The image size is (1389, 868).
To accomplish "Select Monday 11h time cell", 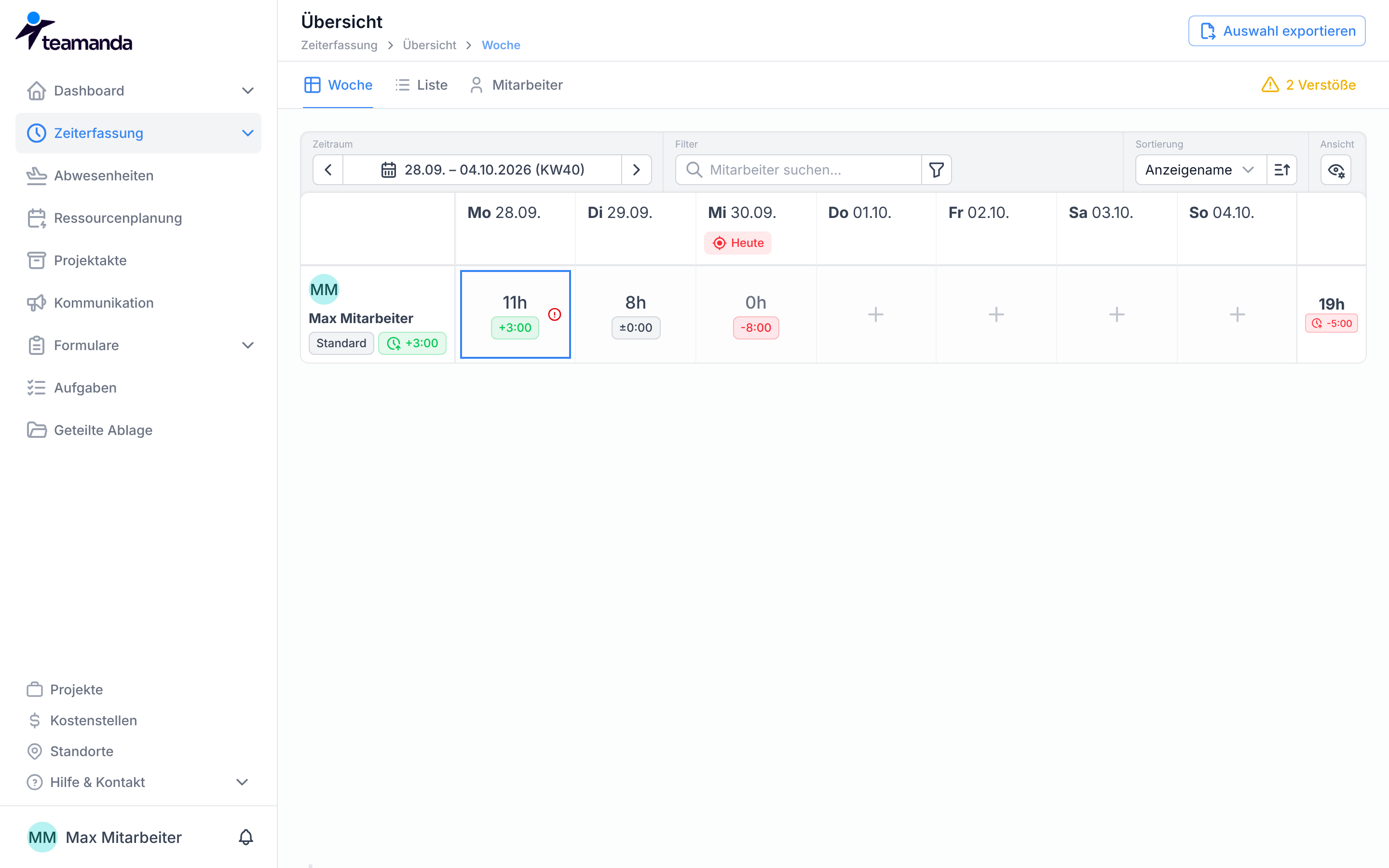I will pyautogui.click(x=516, y=314).
